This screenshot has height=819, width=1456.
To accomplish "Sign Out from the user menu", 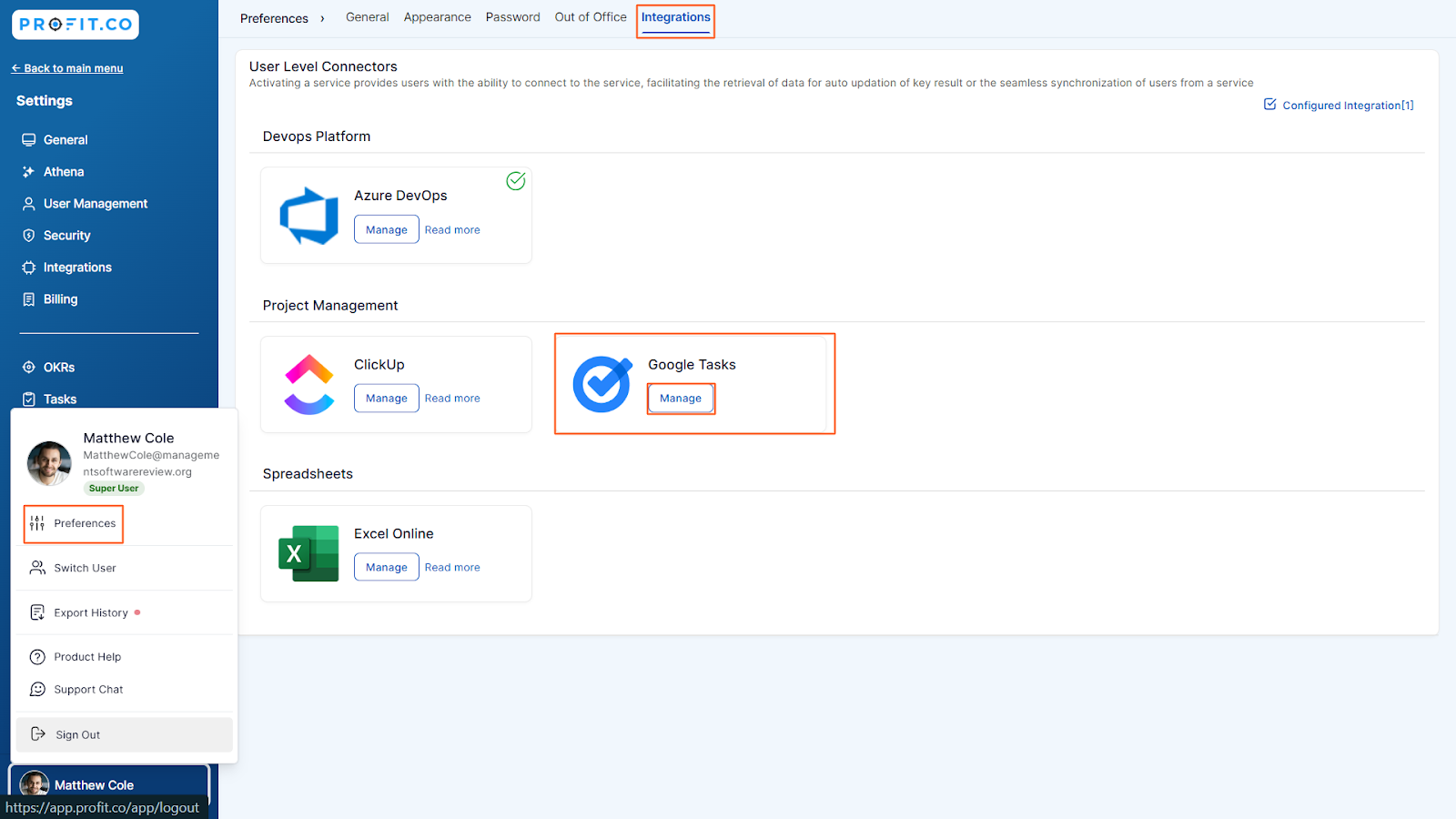I will point(125,734).
